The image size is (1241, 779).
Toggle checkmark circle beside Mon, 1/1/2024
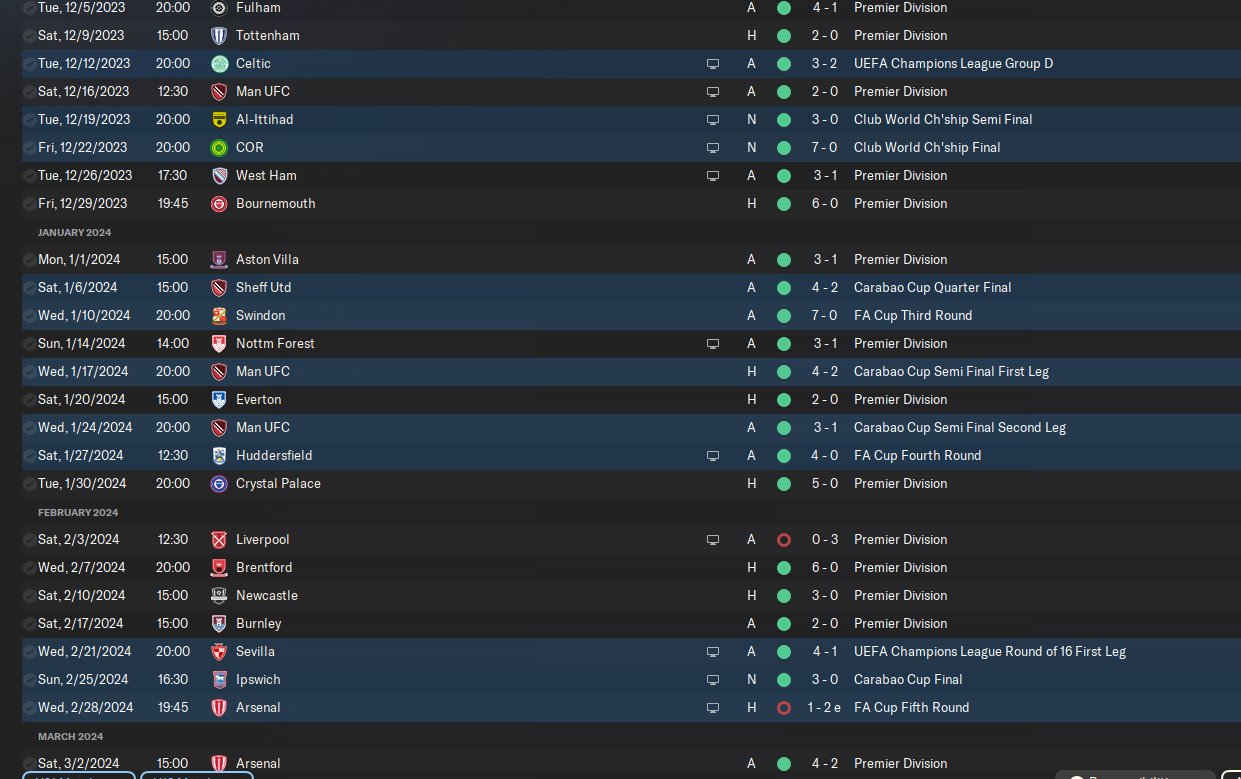click(28, 259)
